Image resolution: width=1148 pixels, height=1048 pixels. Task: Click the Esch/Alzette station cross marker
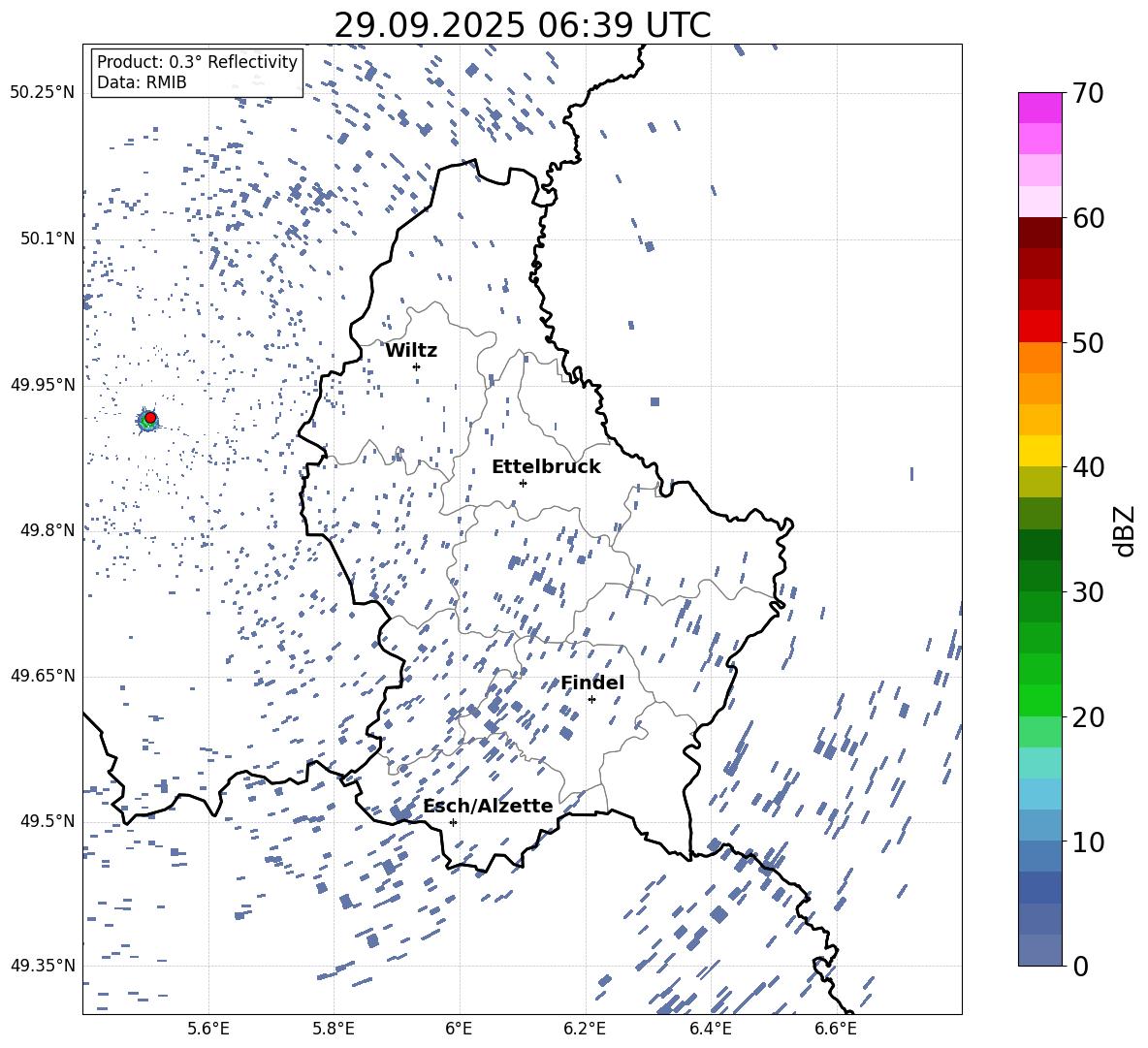(453, 822)
